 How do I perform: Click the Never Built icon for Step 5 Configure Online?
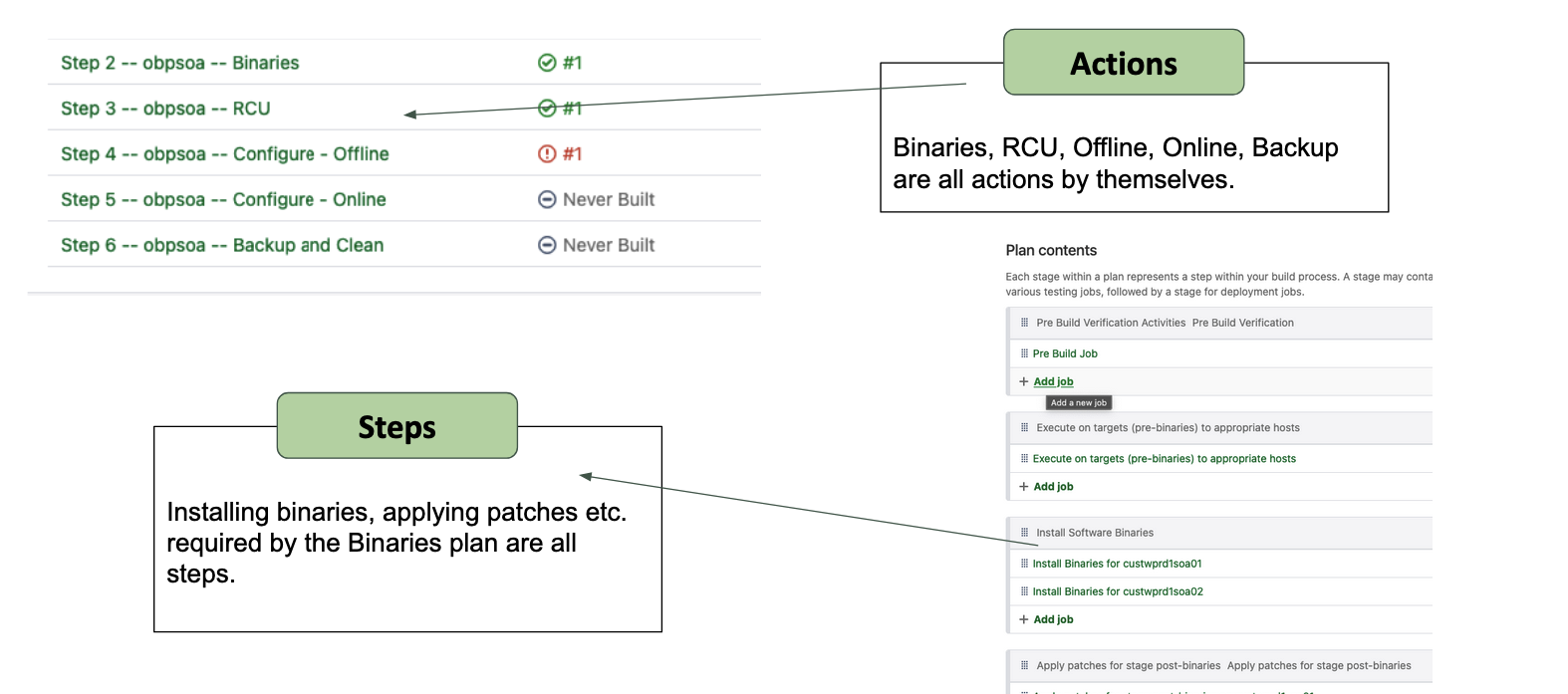tap(547, 199)
